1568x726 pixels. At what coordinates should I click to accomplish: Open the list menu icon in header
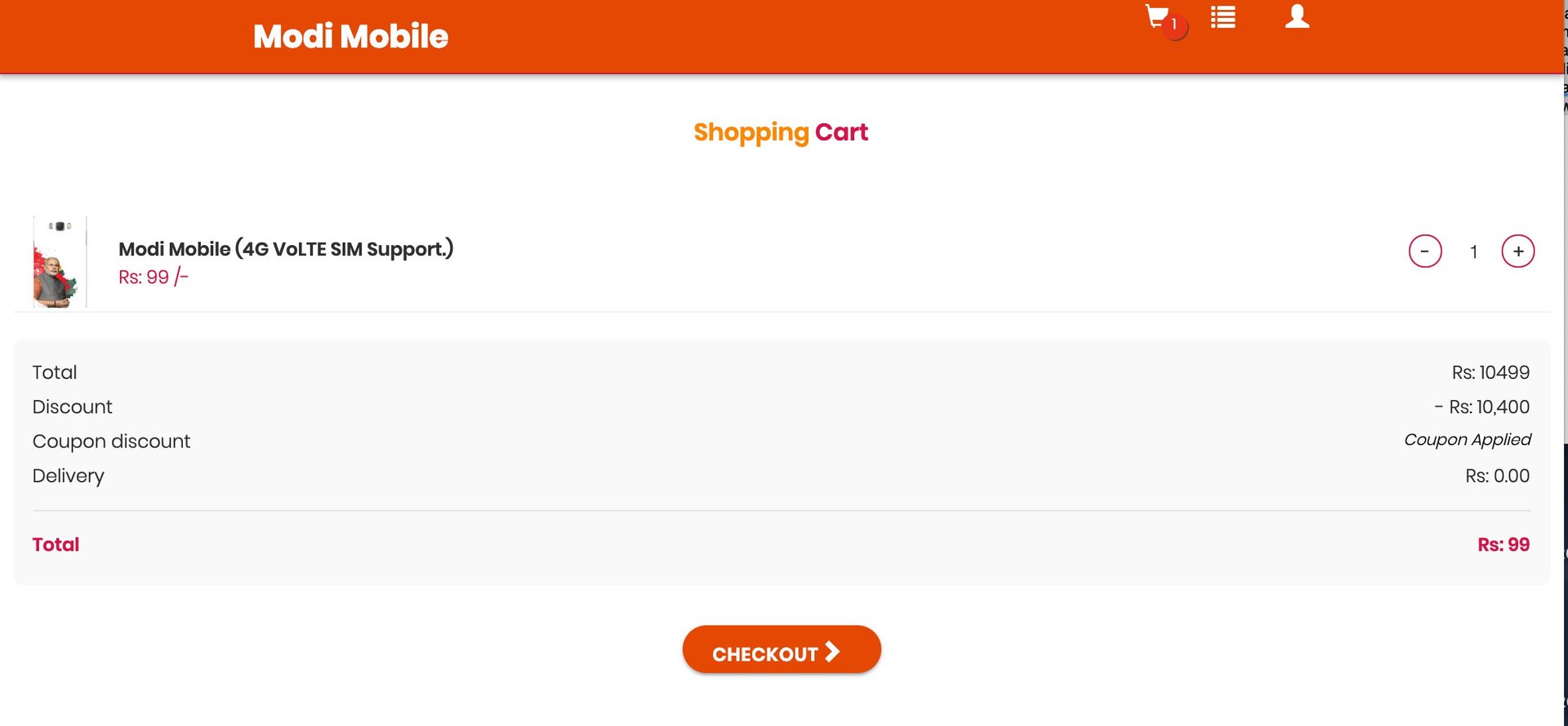1223,17
